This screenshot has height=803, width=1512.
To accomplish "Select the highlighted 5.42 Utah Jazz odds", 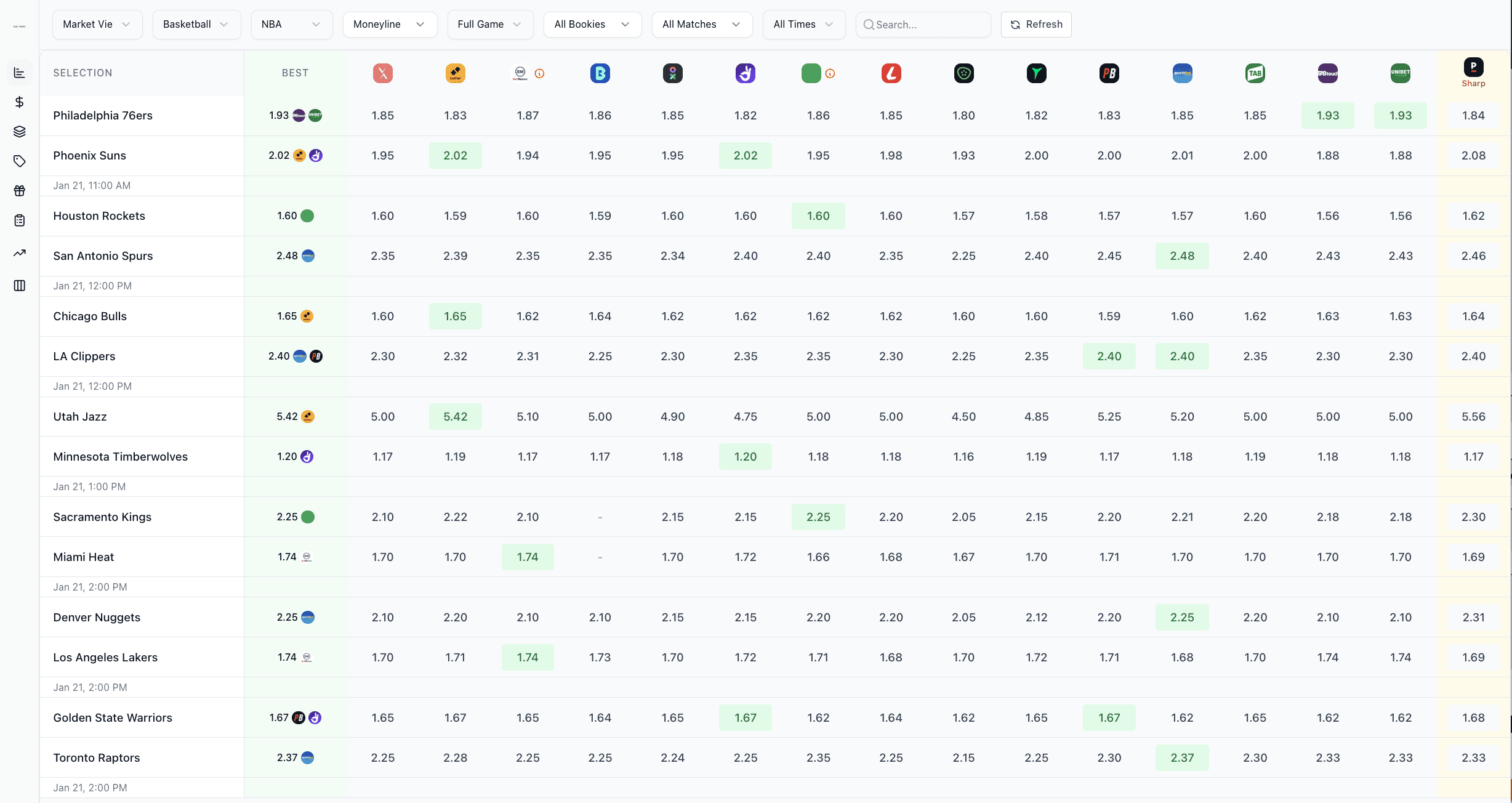I will [x=455, y=417].
